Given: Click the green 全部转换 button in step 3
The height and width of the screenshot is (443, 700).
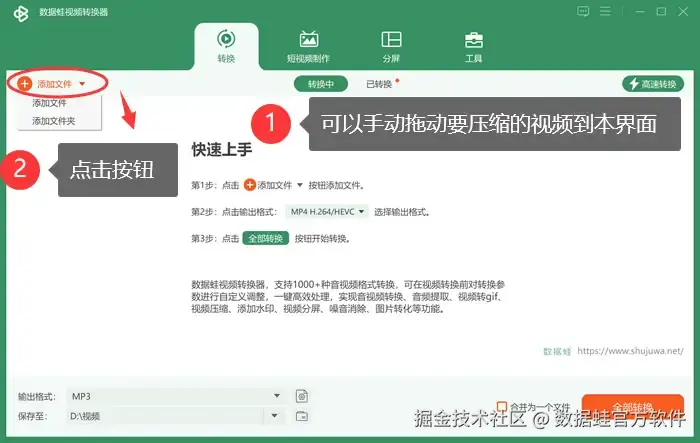Looking at the screenshot, I should [266, 238].
